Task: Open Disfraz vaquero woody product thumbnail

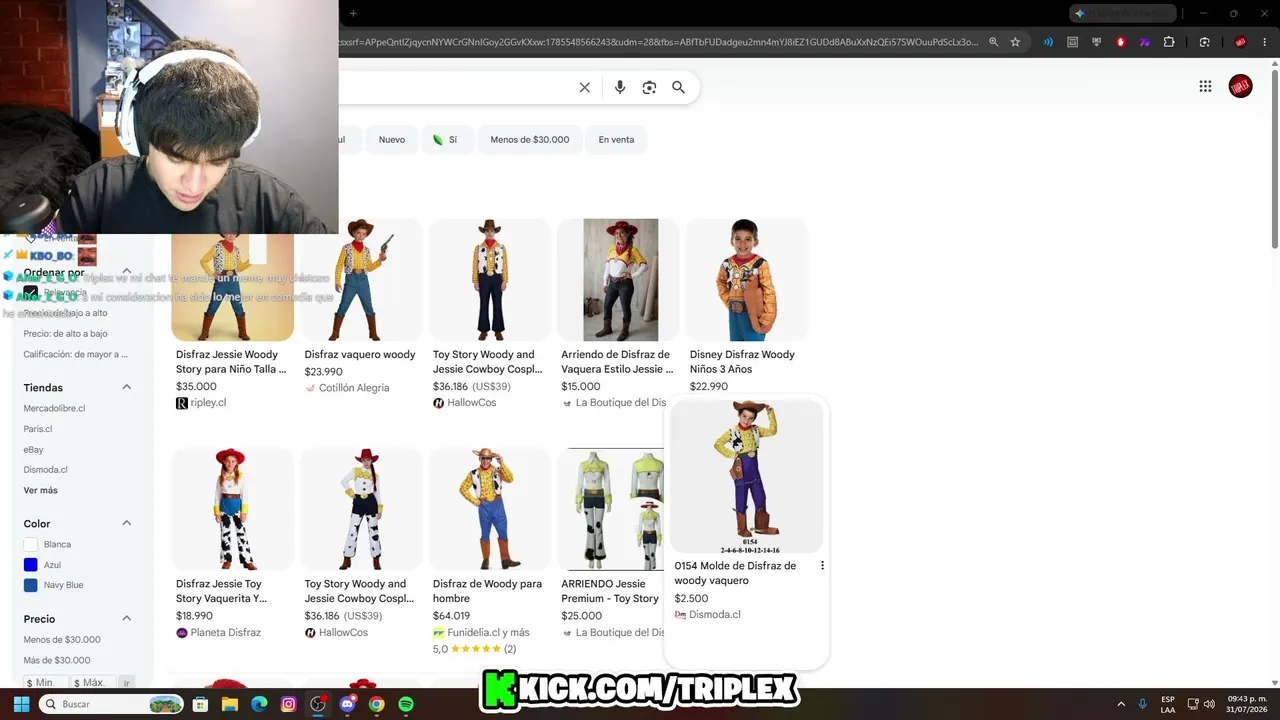Action: coord(360,280)
